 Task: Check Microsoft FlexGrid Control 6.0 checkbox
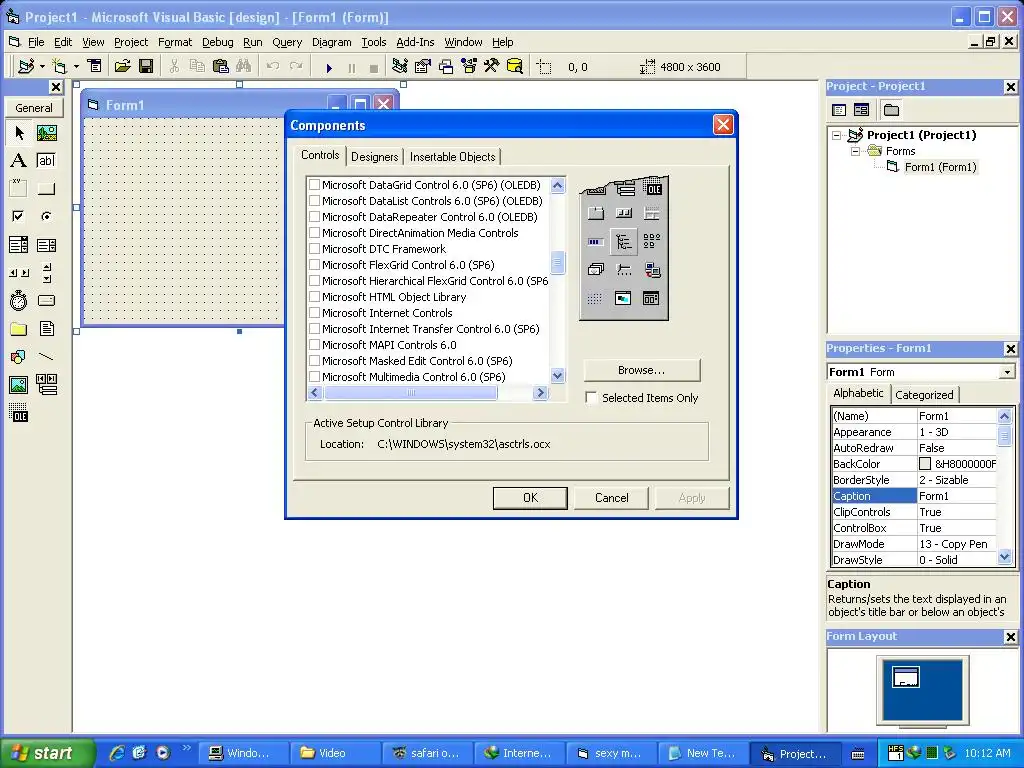[x=314, y=265]
